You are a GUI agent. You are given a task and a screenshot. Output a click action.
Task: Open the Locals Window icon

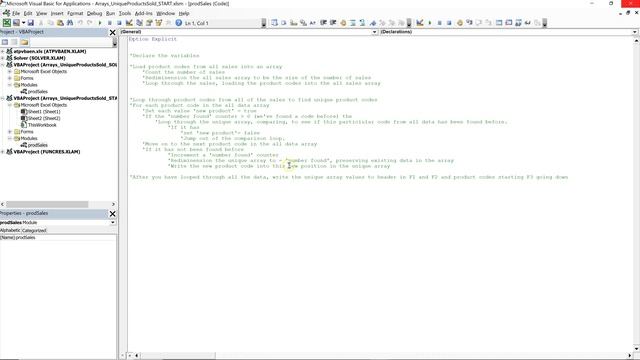(x=499, y=23)
